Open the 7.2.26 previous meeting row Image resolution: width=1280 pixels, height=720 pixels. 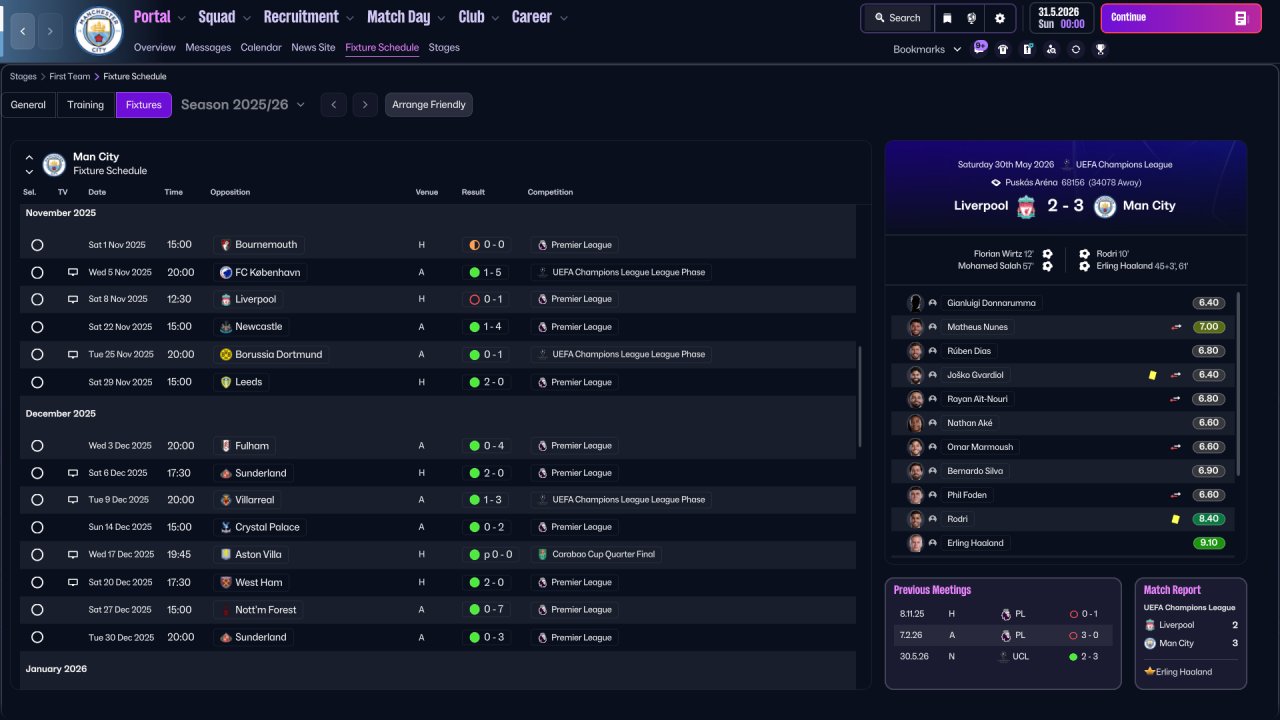[x=1003, y=635]
